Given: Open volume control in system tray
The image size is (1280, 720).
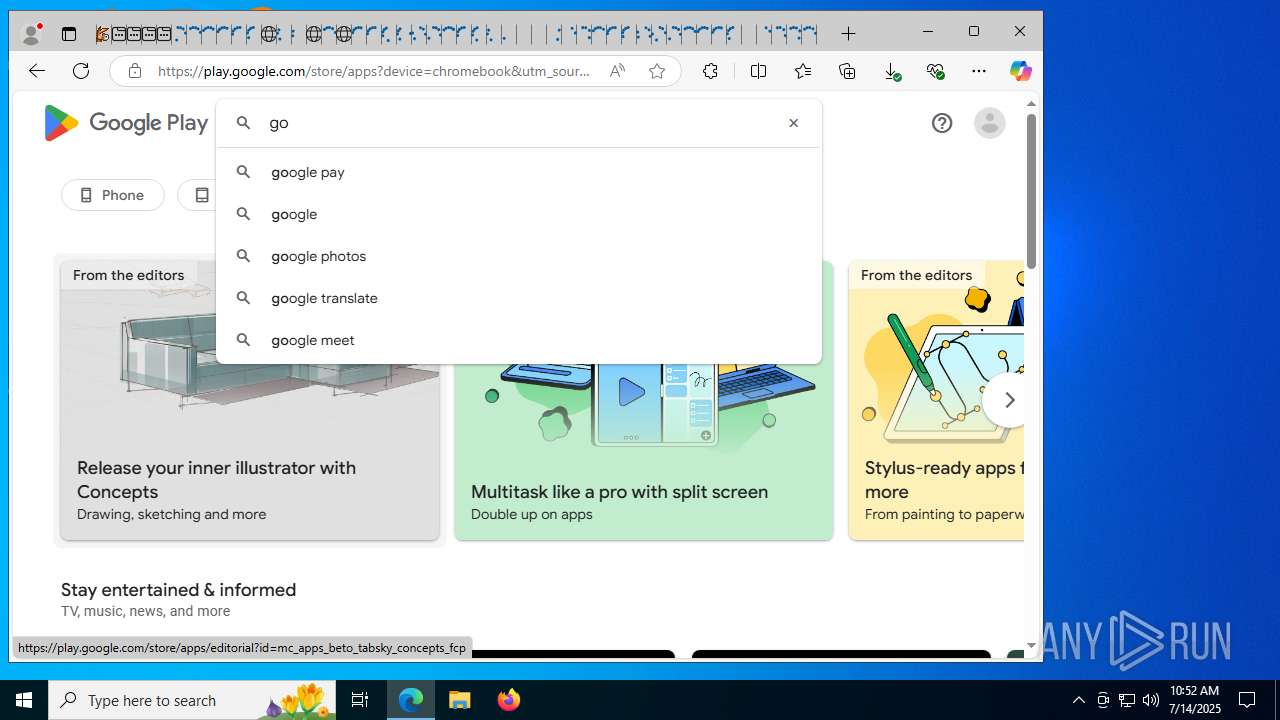Looking at the screenshot, I should click(x=1151, y=700).
